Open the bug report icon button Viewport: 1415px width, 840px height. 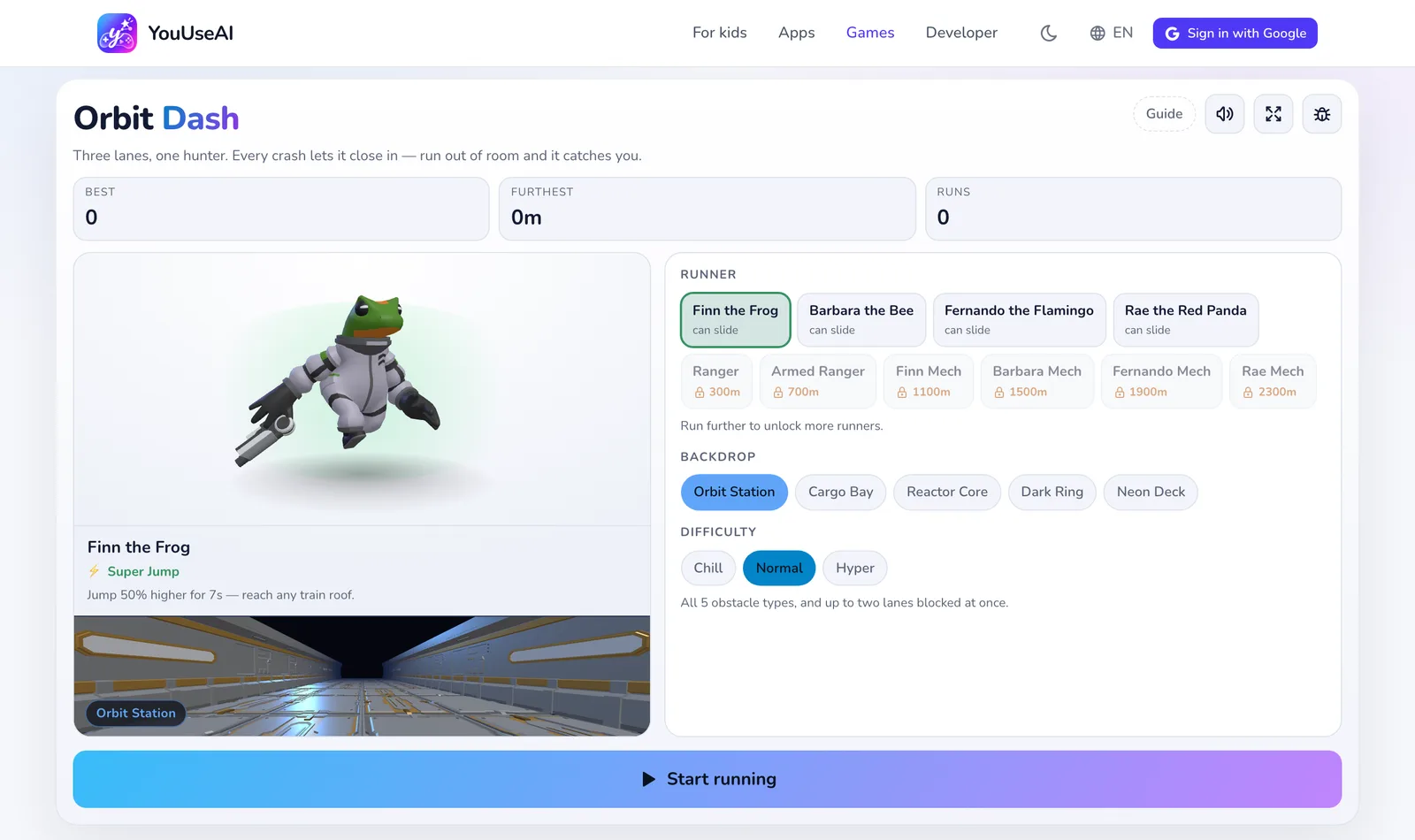pos(1322,114)
